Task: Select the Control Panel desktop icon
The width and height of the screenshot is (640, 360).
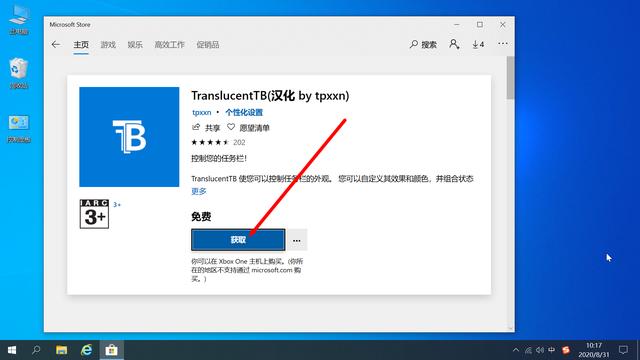Action: 18,129
